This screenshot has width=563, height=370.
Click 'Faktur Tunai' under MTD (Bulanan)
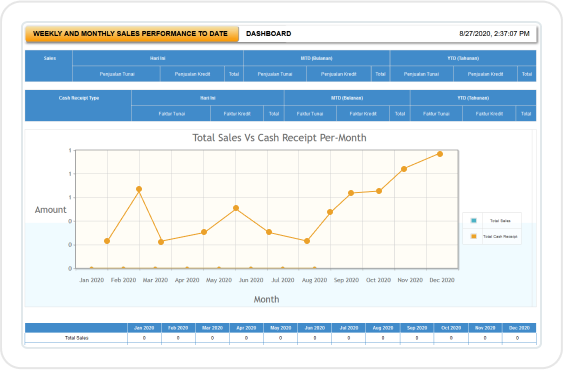[310, 114]
